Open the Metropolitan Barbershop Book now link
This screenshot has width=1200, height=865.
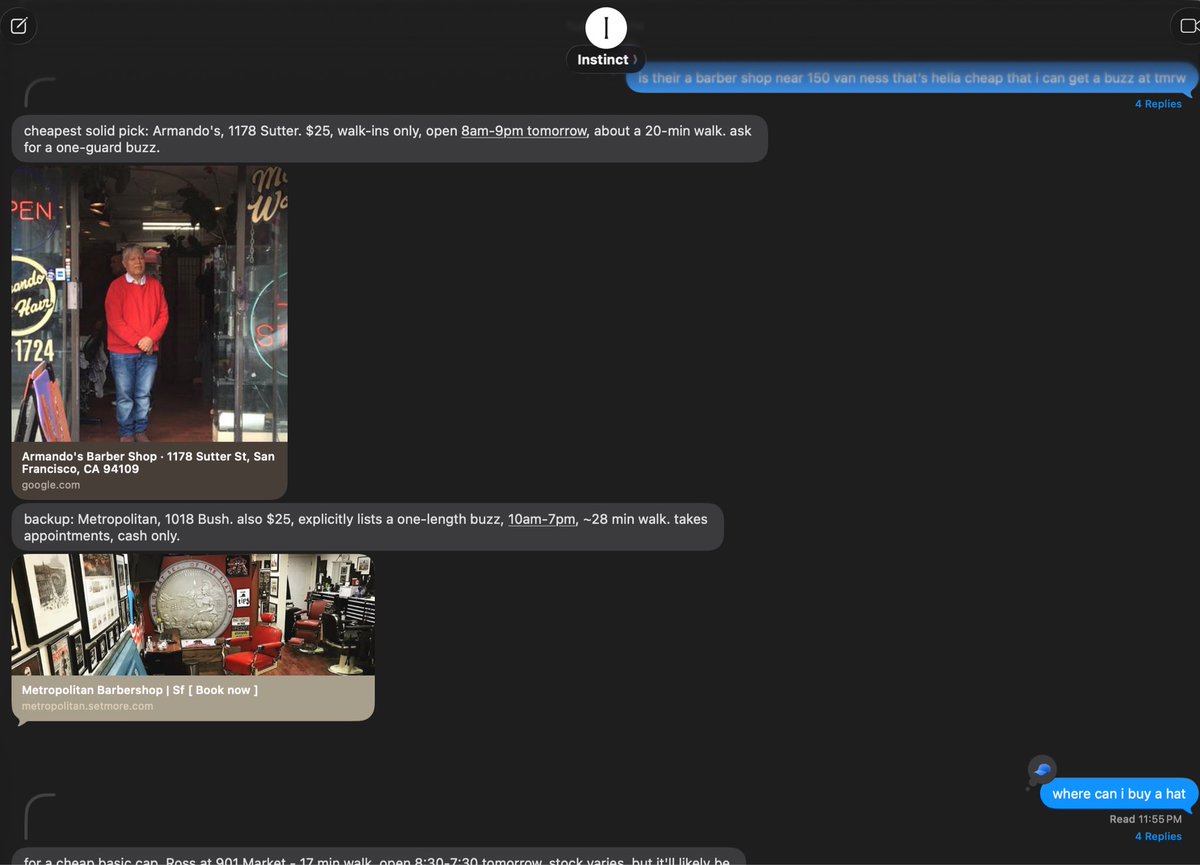(x=140, y=690)
